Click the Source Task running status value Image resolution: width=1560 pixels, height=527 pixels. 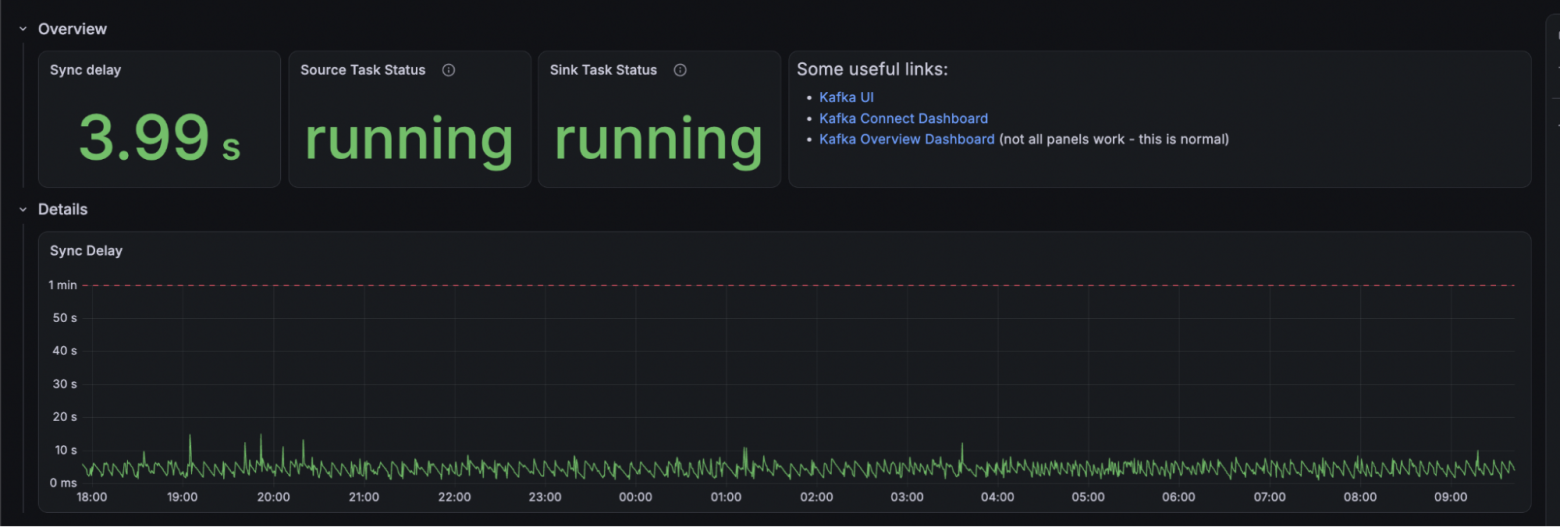pyautogui.click(x=409, y=138)
